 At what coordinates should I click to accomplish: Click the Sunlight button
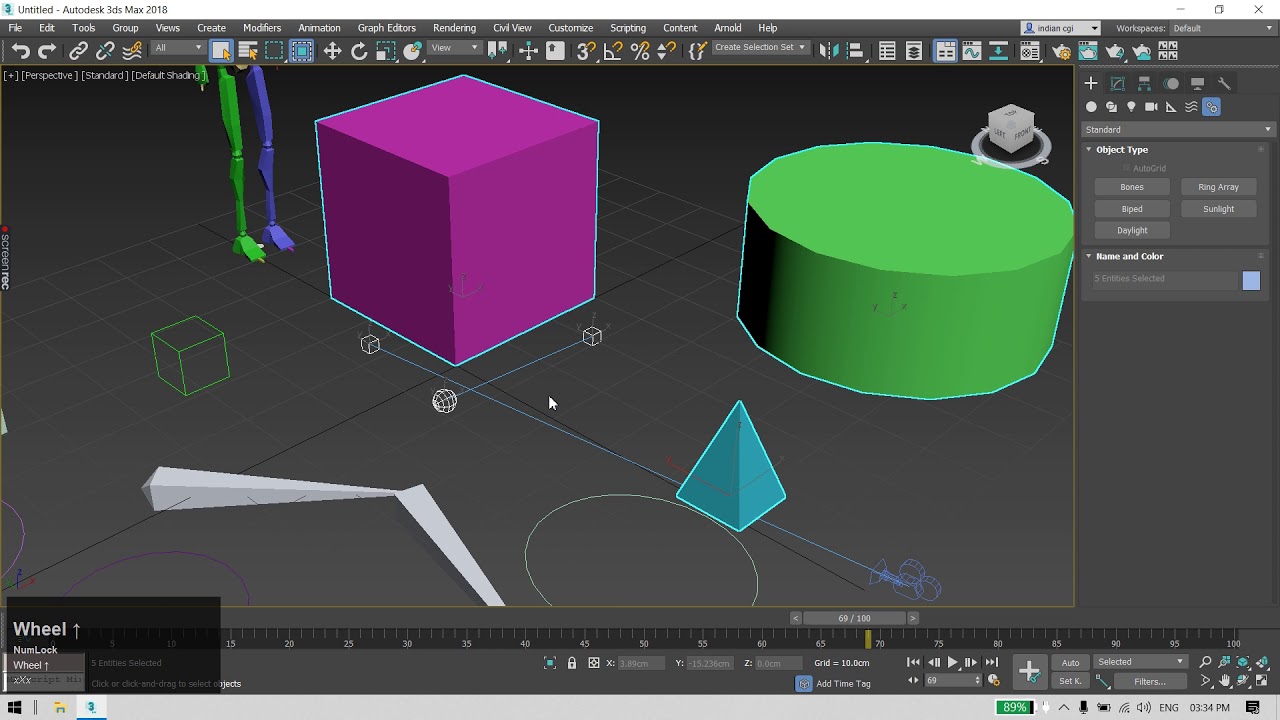(1218, 209)
